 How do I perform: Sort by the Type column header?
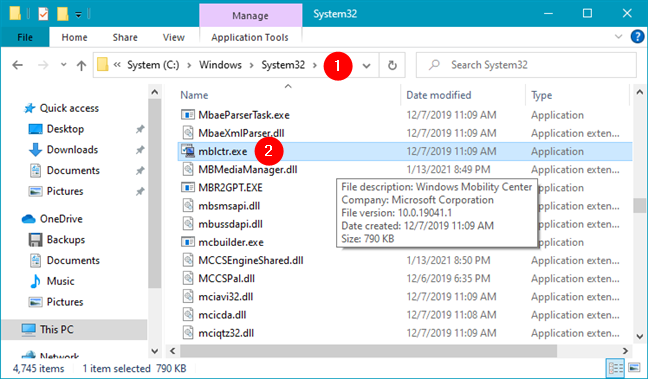541,95
